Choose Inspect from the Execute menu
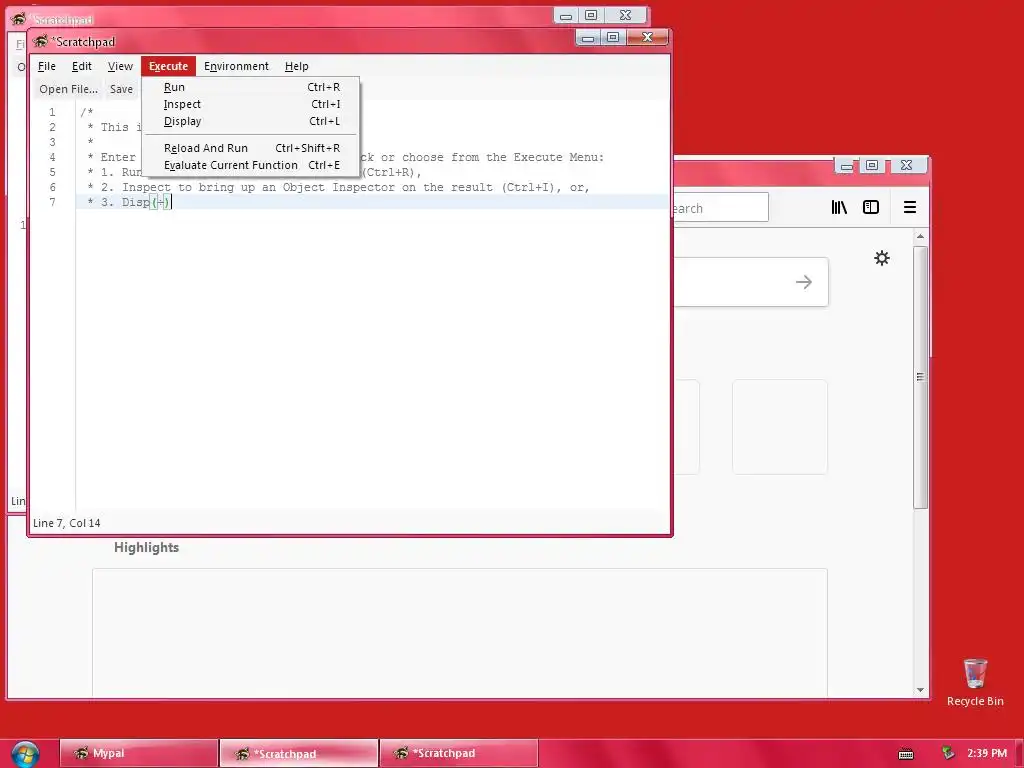Screen dimensions: 1024x768 (251, 104)
